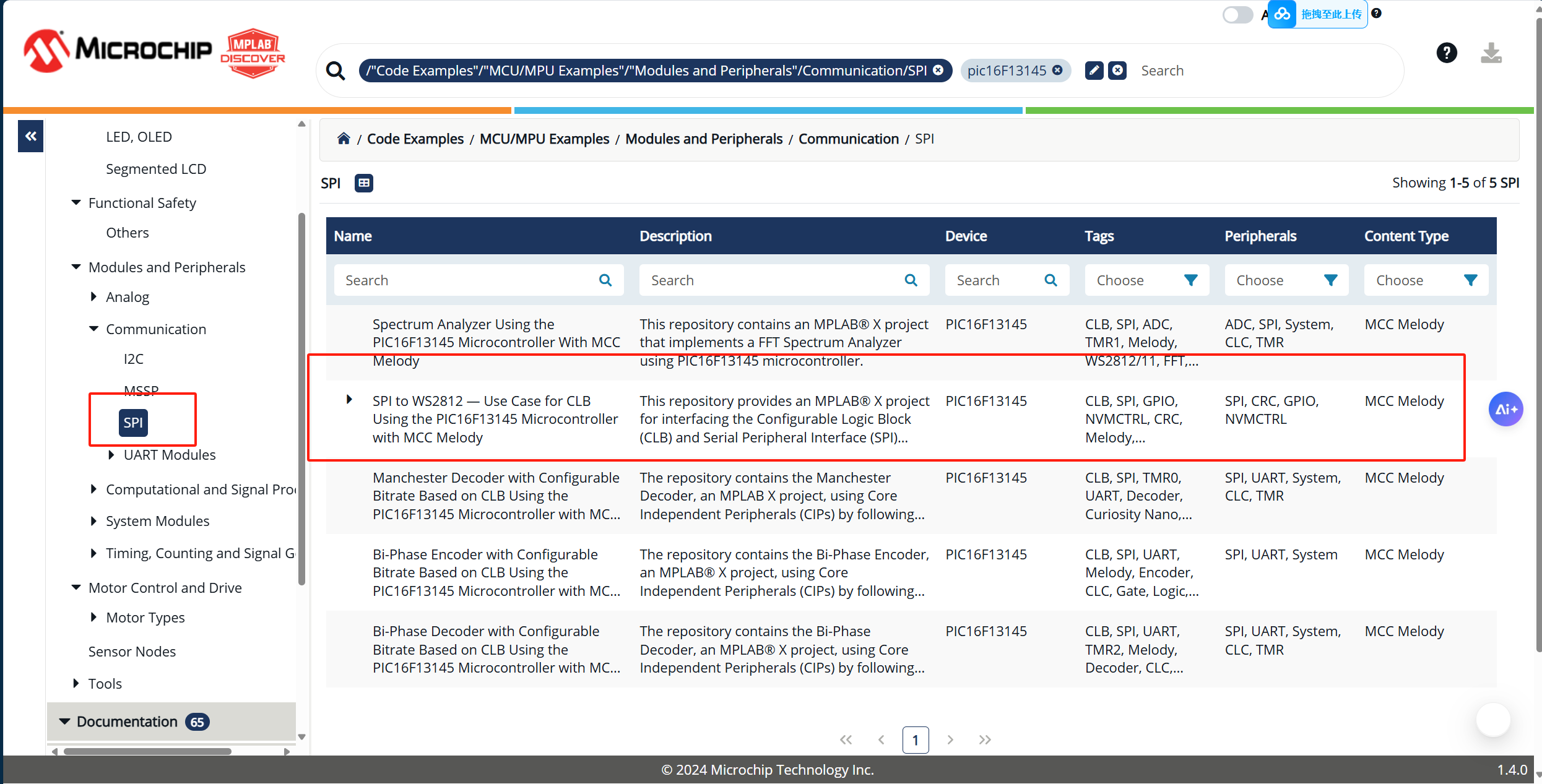Open Code Examples breadcrumb link
This screenshot has height=784, width=1542.
415,139
